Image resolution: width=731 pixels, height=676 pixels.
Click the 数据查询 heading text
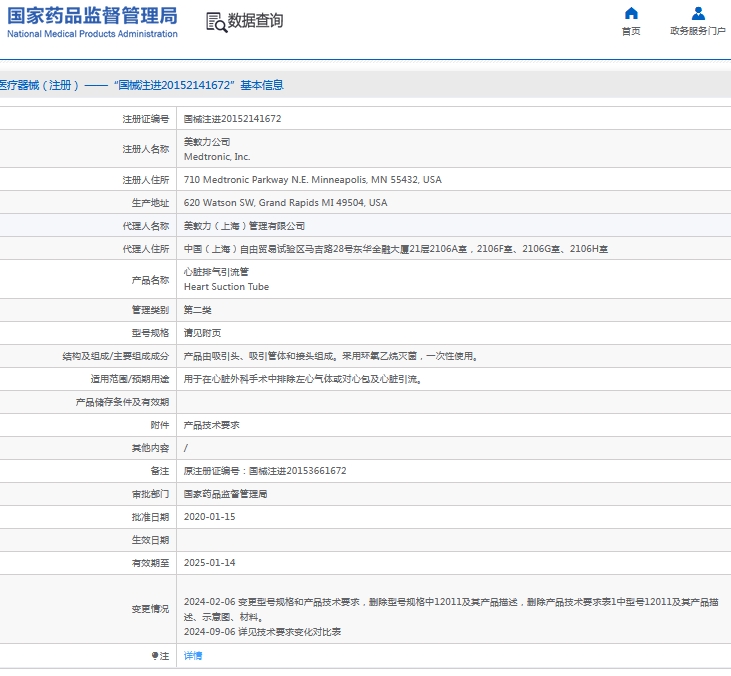click(x=255, y=21)
